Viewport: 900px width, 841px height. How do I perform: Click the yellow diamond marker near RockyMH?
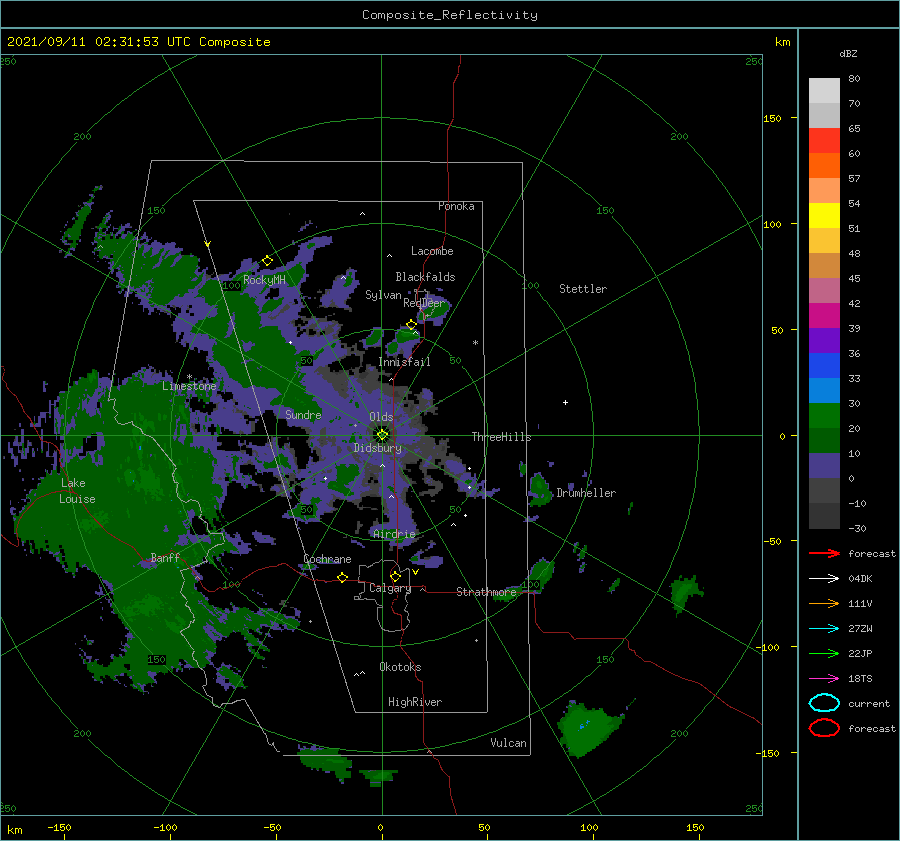[x=267, y=261]
